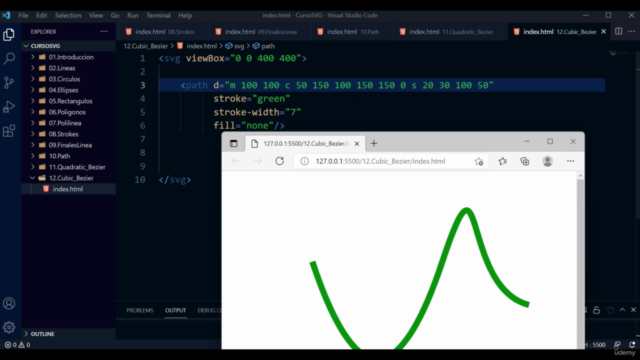Expand the 08.Strokes folder

pyautogui.click(x=33, y=134)
